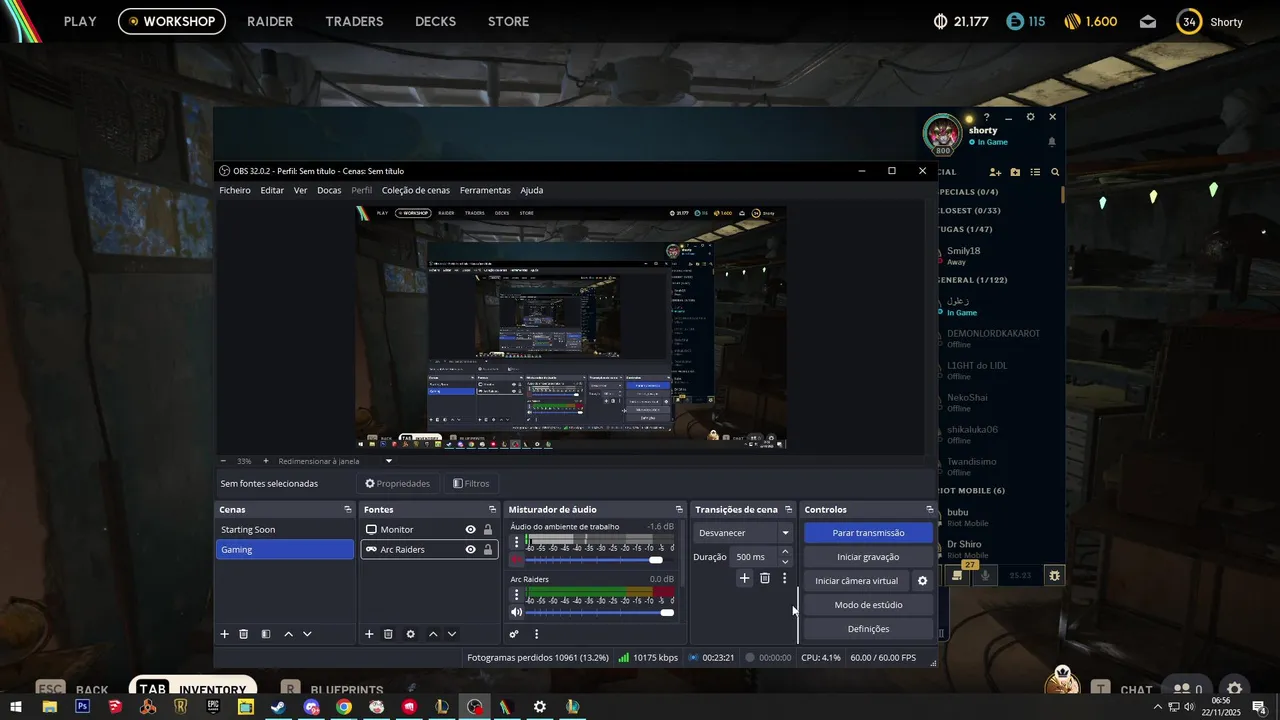Open the Docas menu
The image size is (1280, 720).
click(329, 190)
